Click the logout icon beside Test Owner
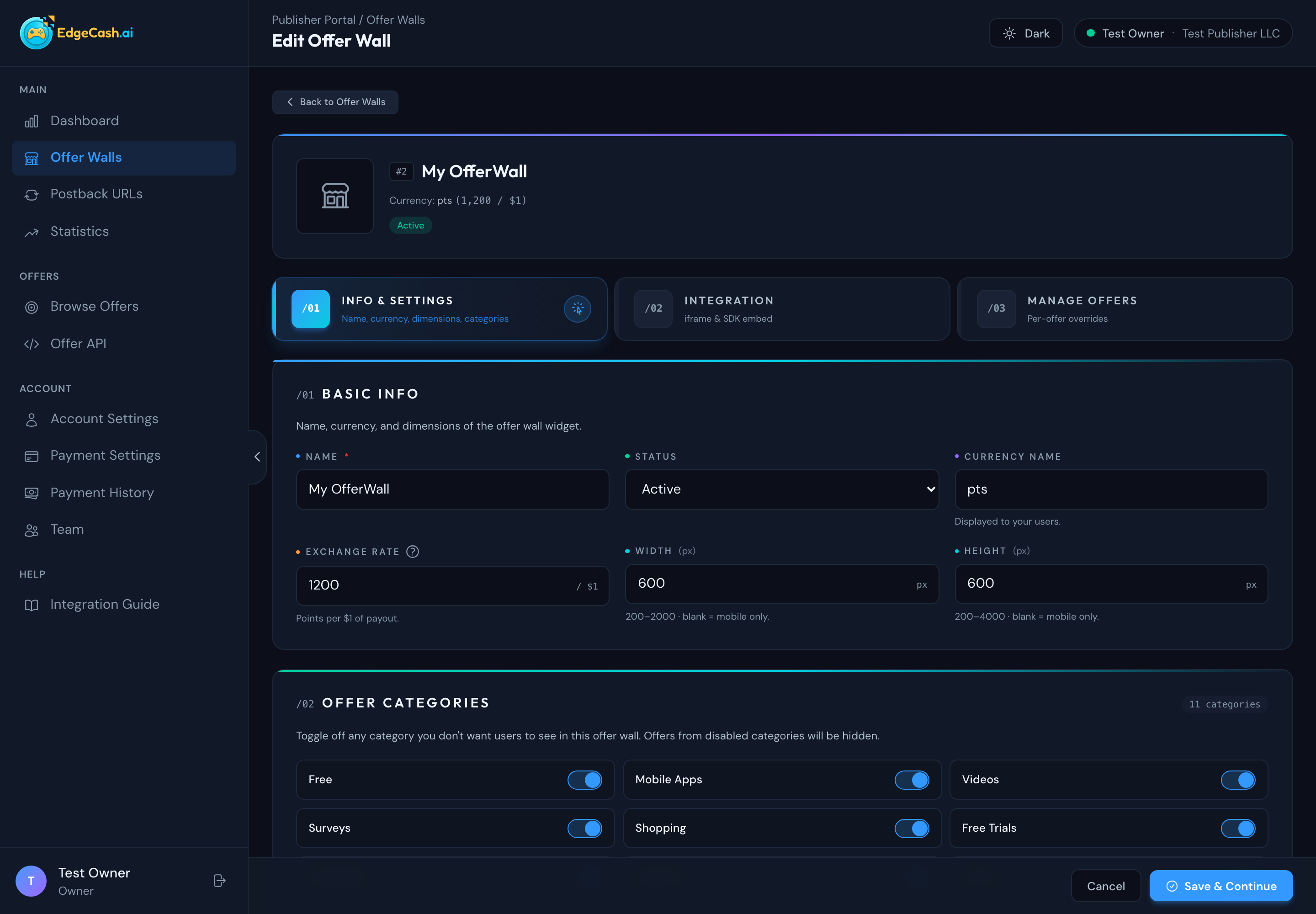The height and width of the screenshot is (914, 1316). point(219,881)
